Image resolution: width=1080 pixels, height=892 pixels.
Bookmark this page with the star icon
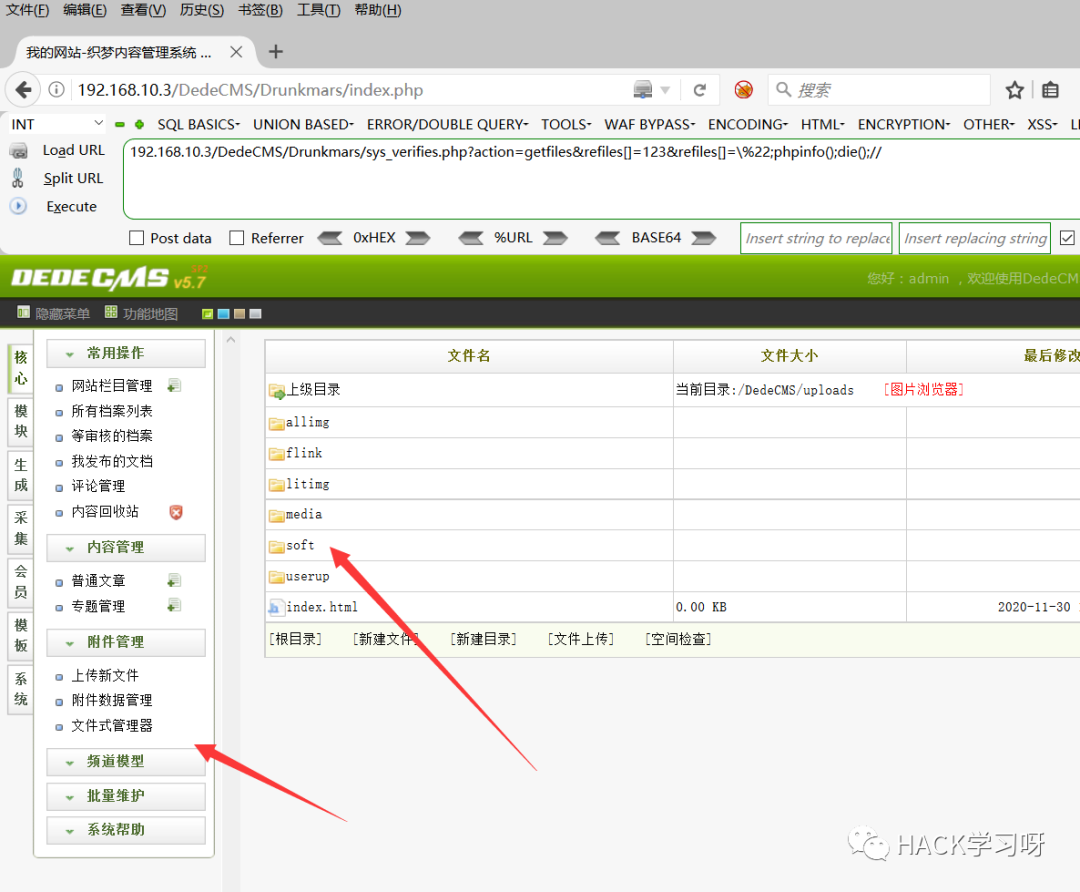tap(1015, 90)
